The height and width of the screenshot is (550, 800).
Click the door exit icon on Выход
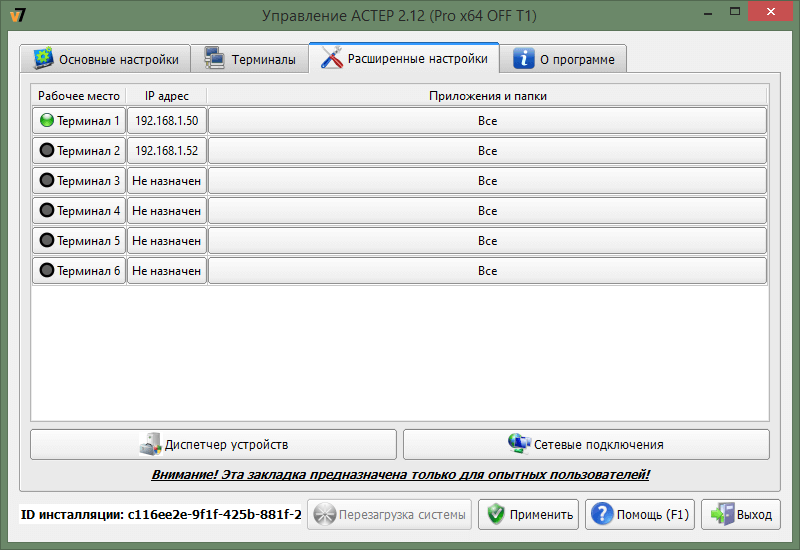coord(723,514)
